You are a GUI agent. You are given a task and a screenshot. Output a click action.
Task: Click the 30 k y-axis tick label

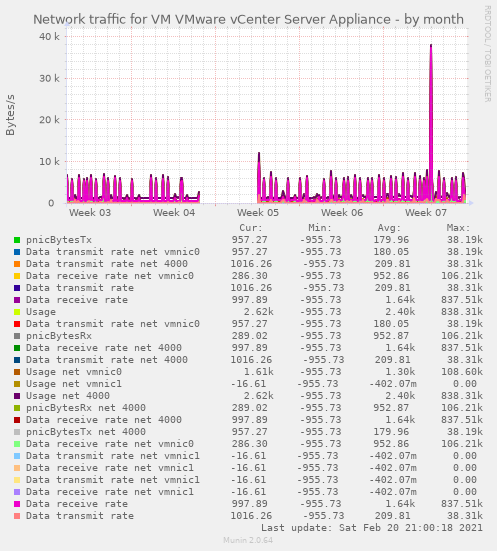(49, 78)
